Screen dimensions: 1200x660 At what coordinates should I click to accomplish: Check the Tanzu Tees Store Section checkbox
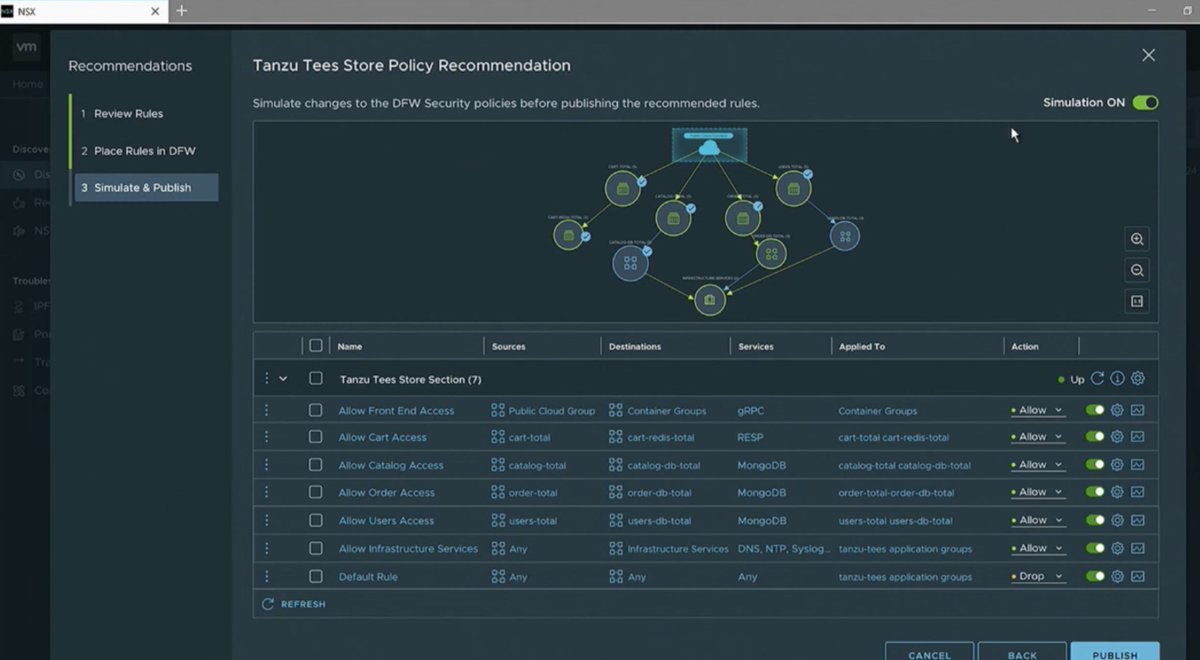(316, 379)
